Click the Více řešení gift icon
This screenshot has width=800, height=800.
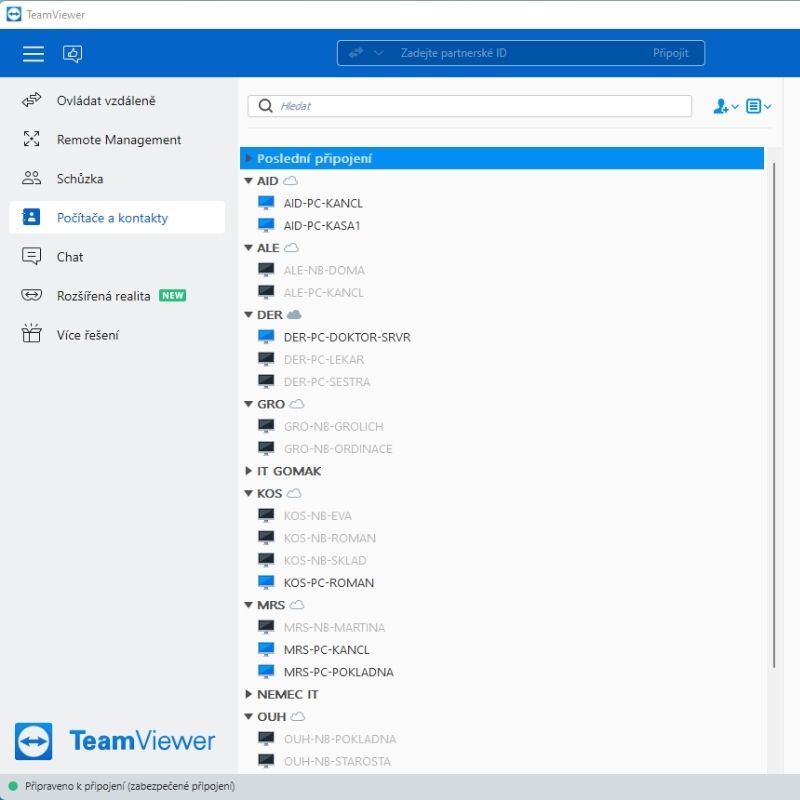(x=32, y=334)
